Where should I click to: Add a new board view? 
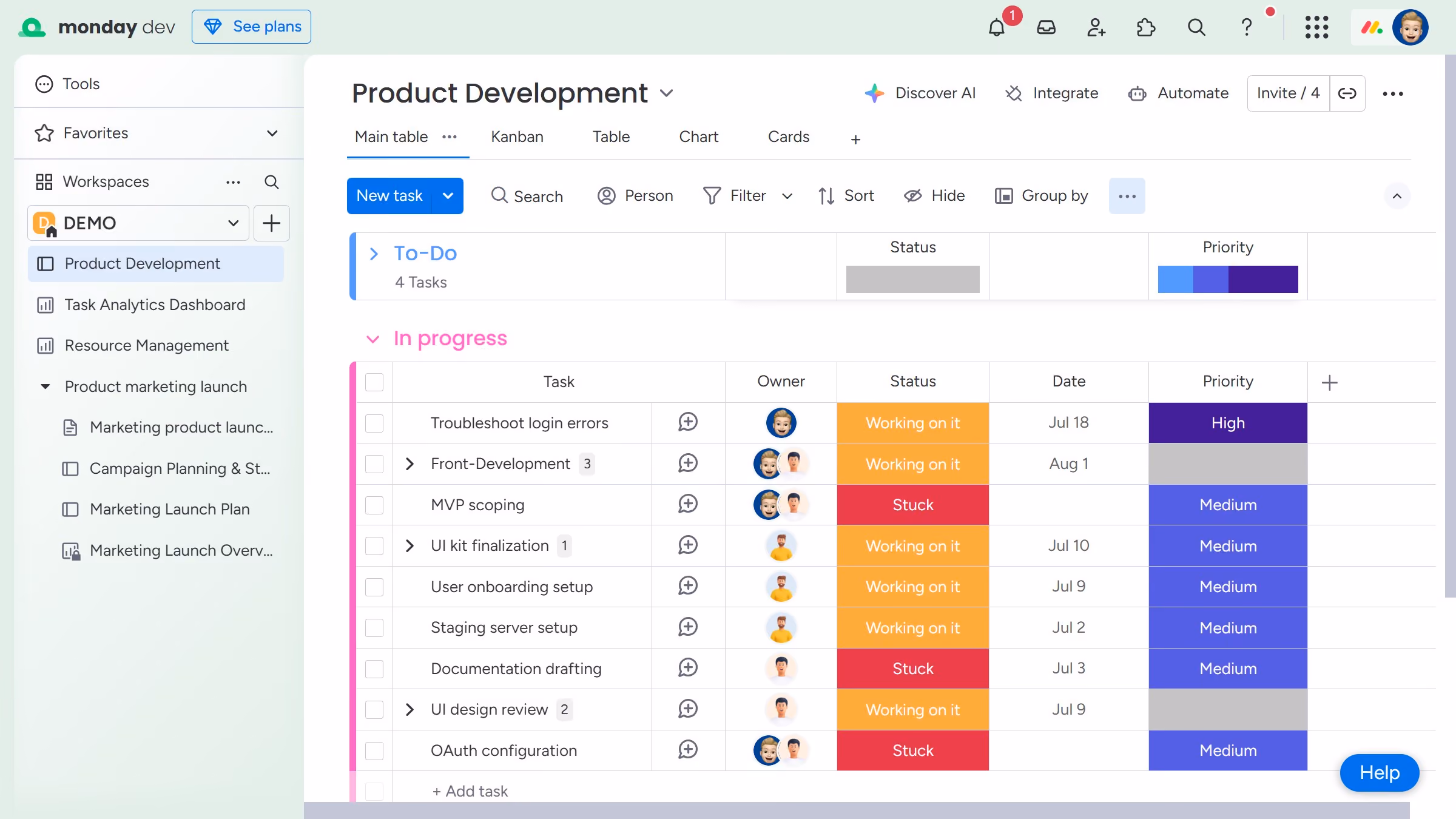coord(855,140)
